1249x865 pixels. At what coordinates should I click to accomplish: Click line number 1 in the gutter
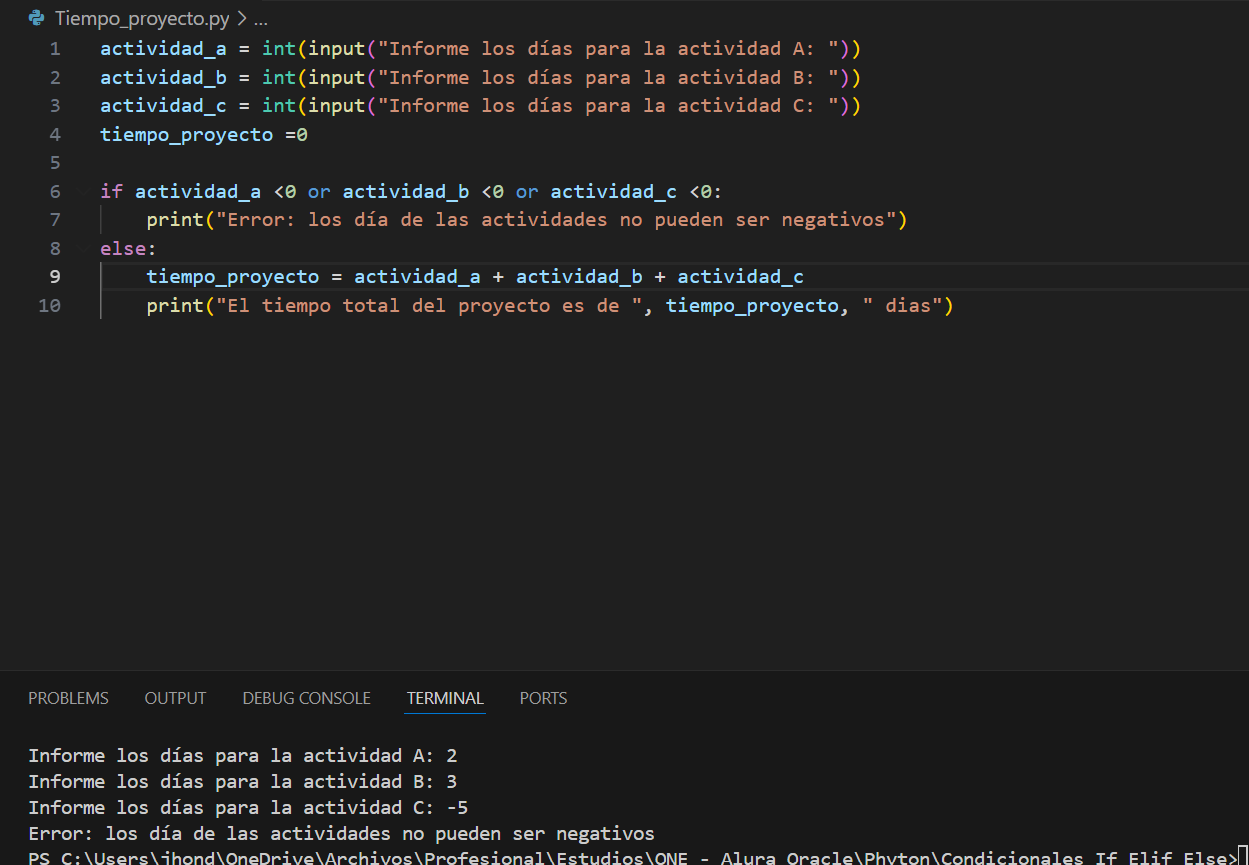click(x=54, y=49)
